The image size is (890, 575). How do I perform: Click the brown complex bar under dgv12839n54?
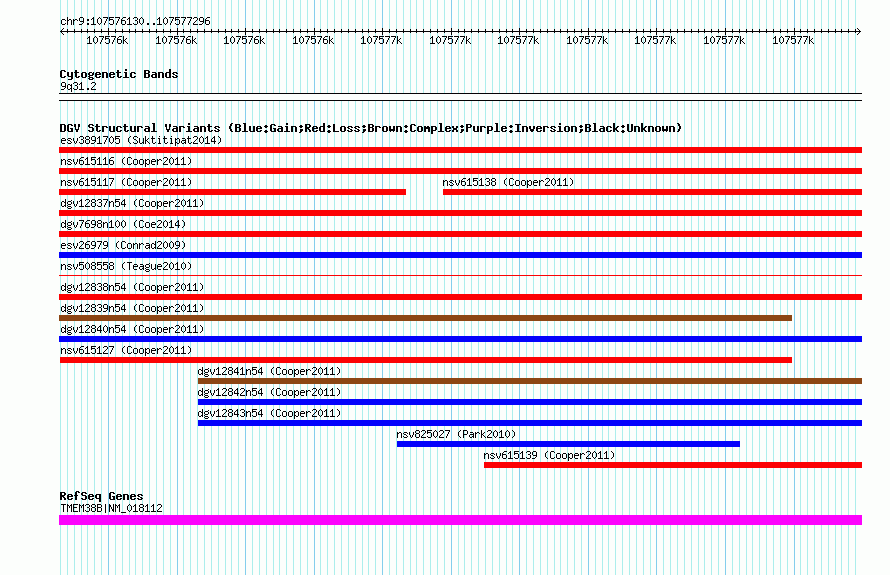(x=425, y=318)
